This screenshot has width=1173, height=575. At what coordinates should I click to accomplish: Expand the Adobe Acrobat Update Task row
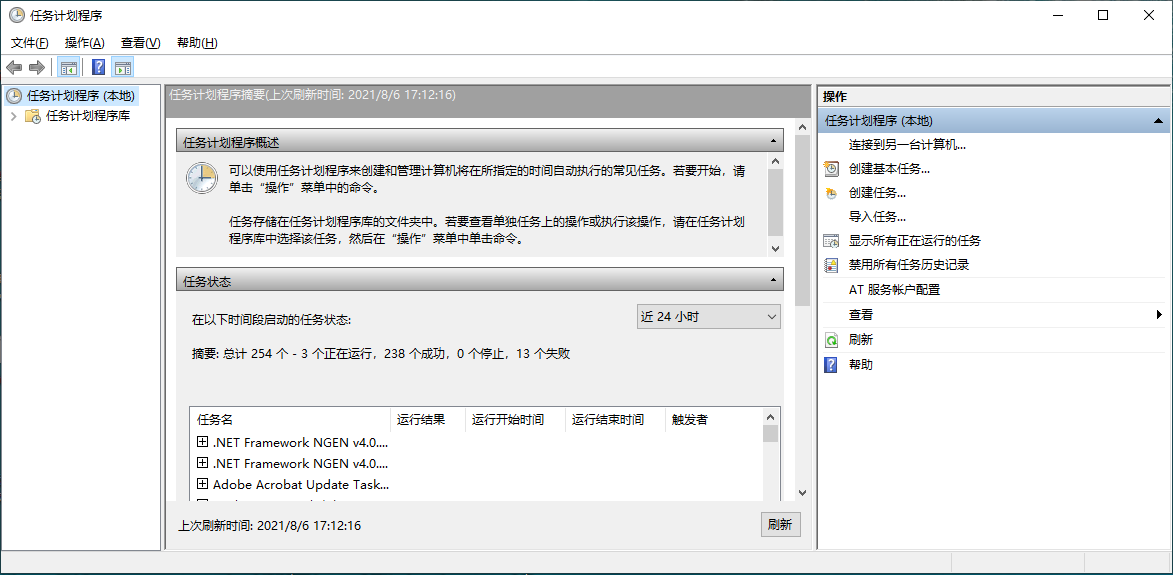pos(202,484)
